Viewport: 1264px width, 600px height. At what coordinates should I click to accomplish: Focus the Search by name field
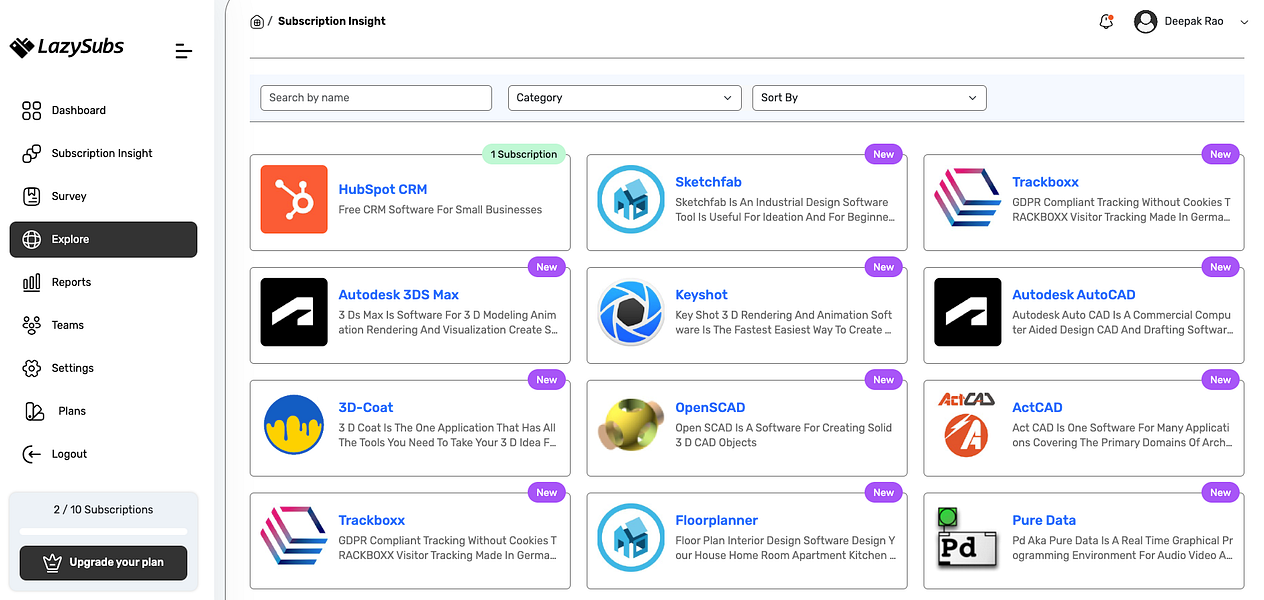point(376,98)
